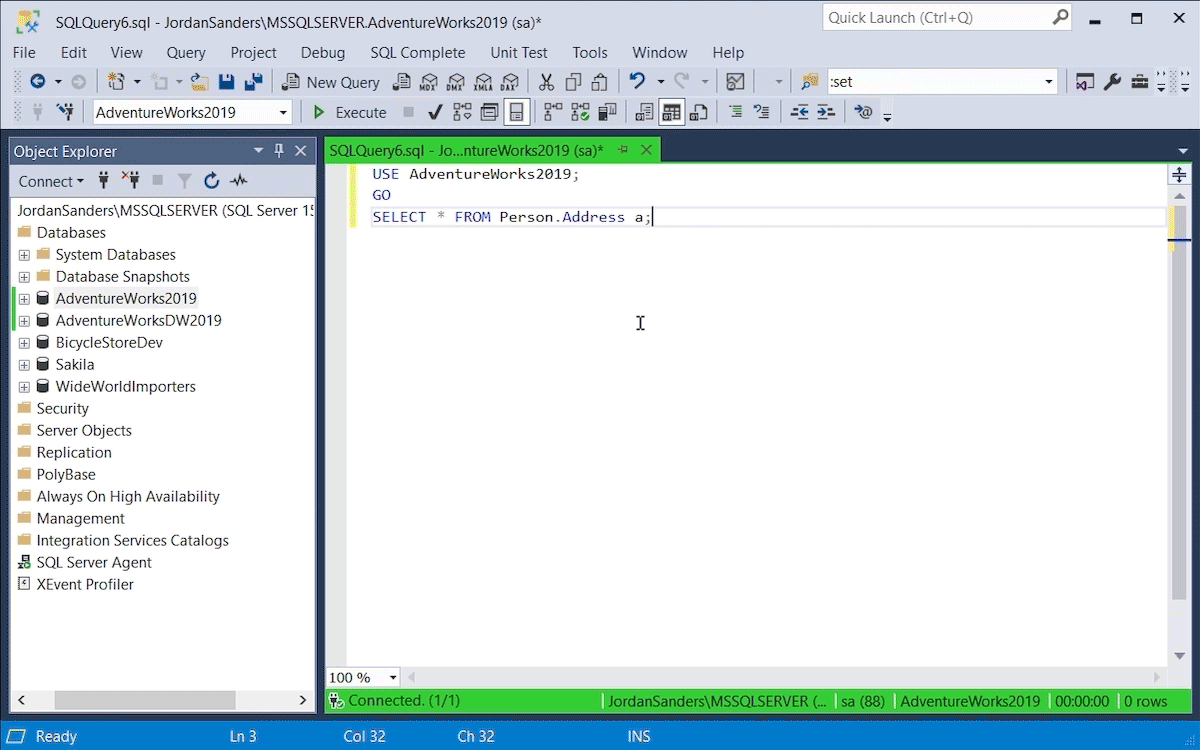Open the SQL Complete menu
Viewport: 1200px width, 750px height.
pos(417,52)
